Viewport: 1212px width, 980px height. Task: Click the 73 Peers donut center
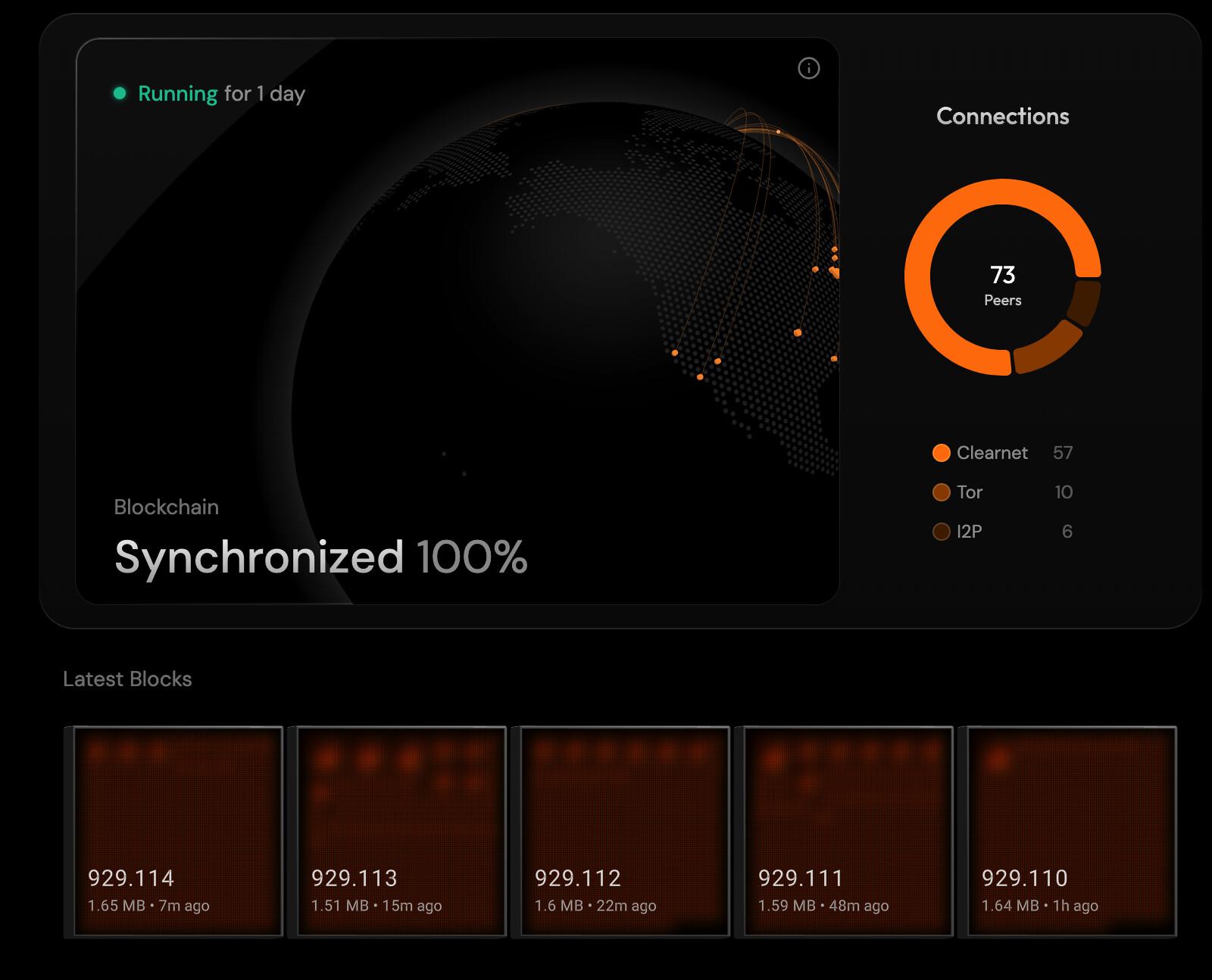(x=1002, y=285)
